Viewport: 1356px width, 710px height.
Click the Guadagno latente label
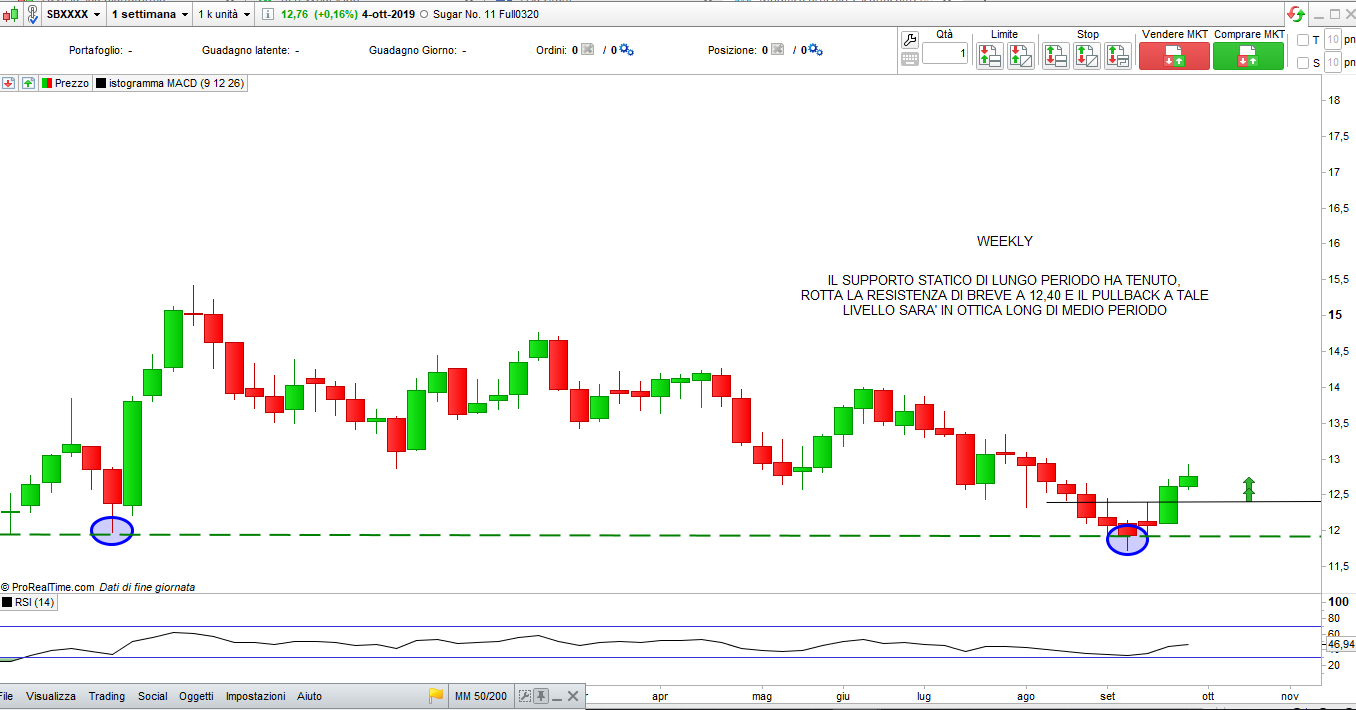245,50
